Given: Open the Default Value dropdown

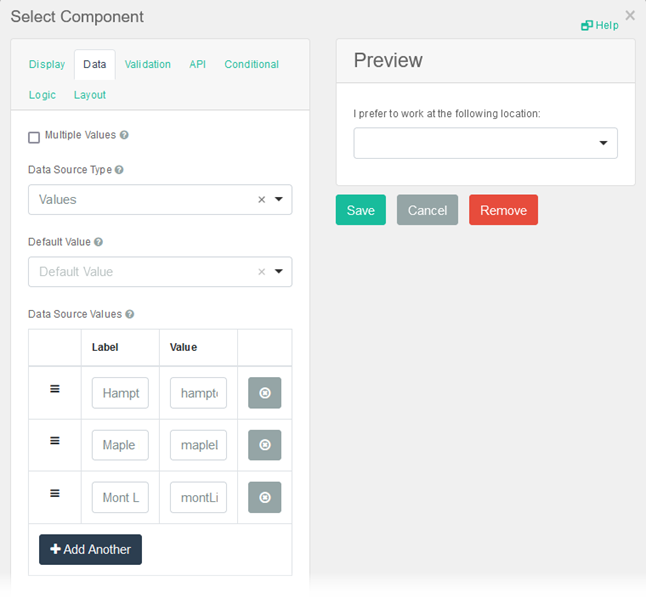Looking at the screenshot, I should 279,271.
